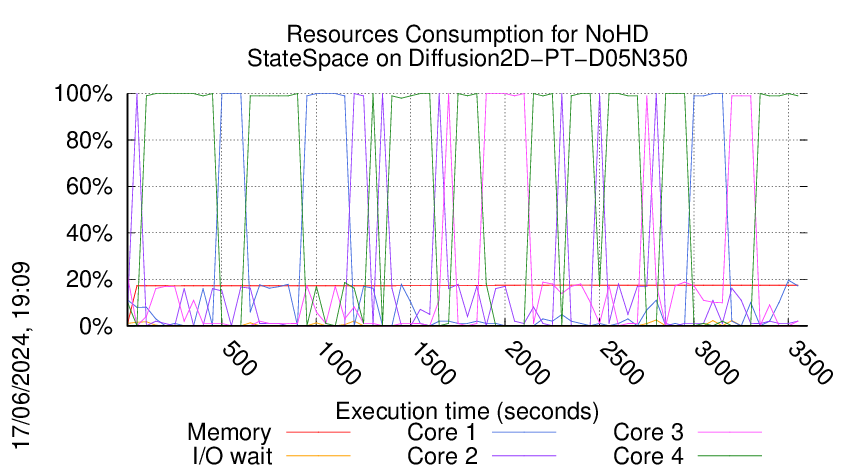The height and width of the screenshot is (475, 850).
Task: Click the Core 1 legend label
Action: tap(442, 432)
